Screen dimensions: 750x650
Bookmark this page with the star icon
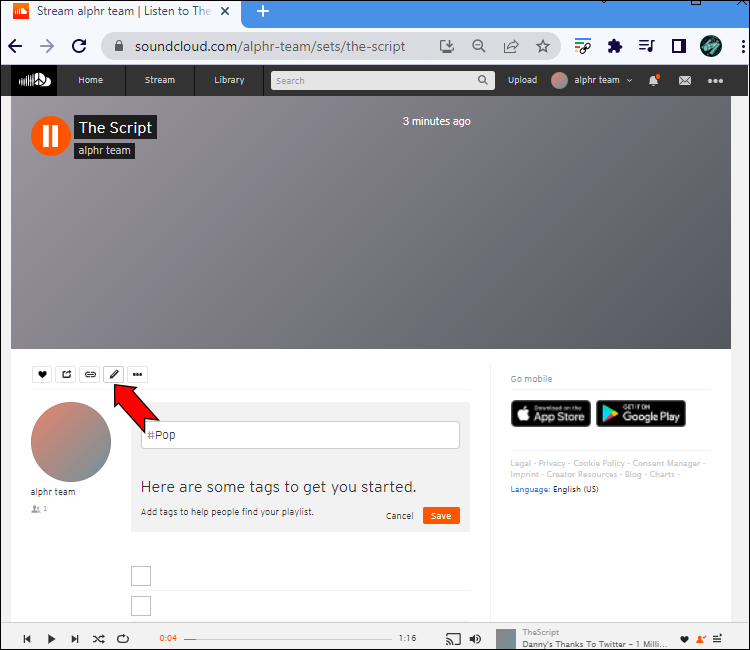(x=542, y=46)
